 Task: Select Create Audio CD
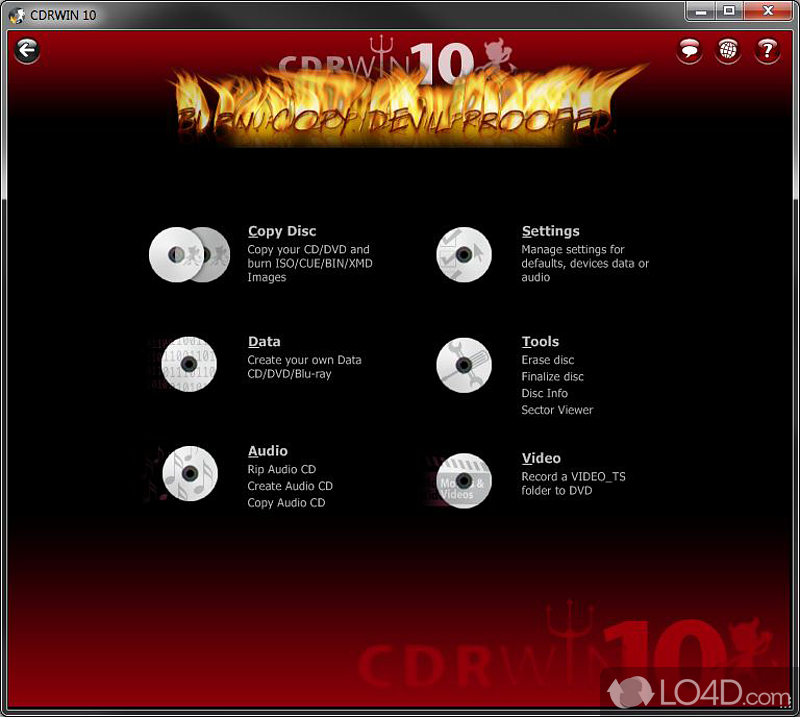coord(290,486)
